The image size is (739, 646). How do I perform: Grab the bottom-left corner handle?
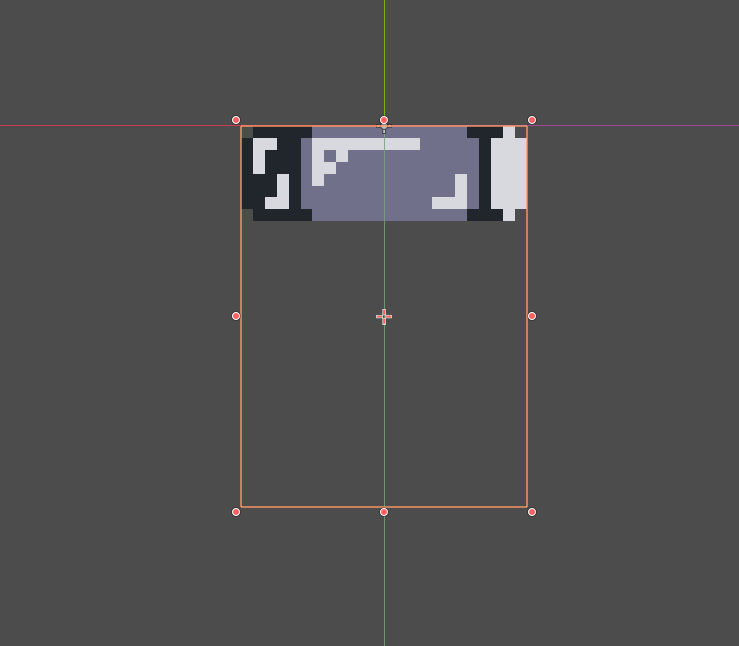pos(236,512)
